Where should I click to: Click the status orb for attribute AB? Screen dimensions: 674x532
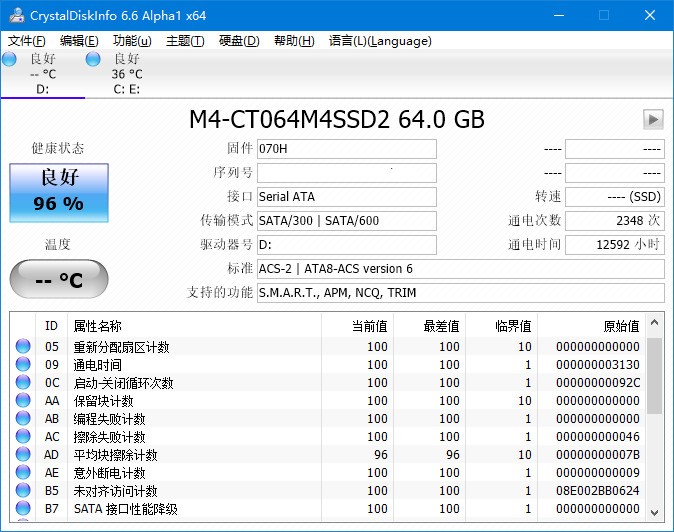[x=23, y=418]
